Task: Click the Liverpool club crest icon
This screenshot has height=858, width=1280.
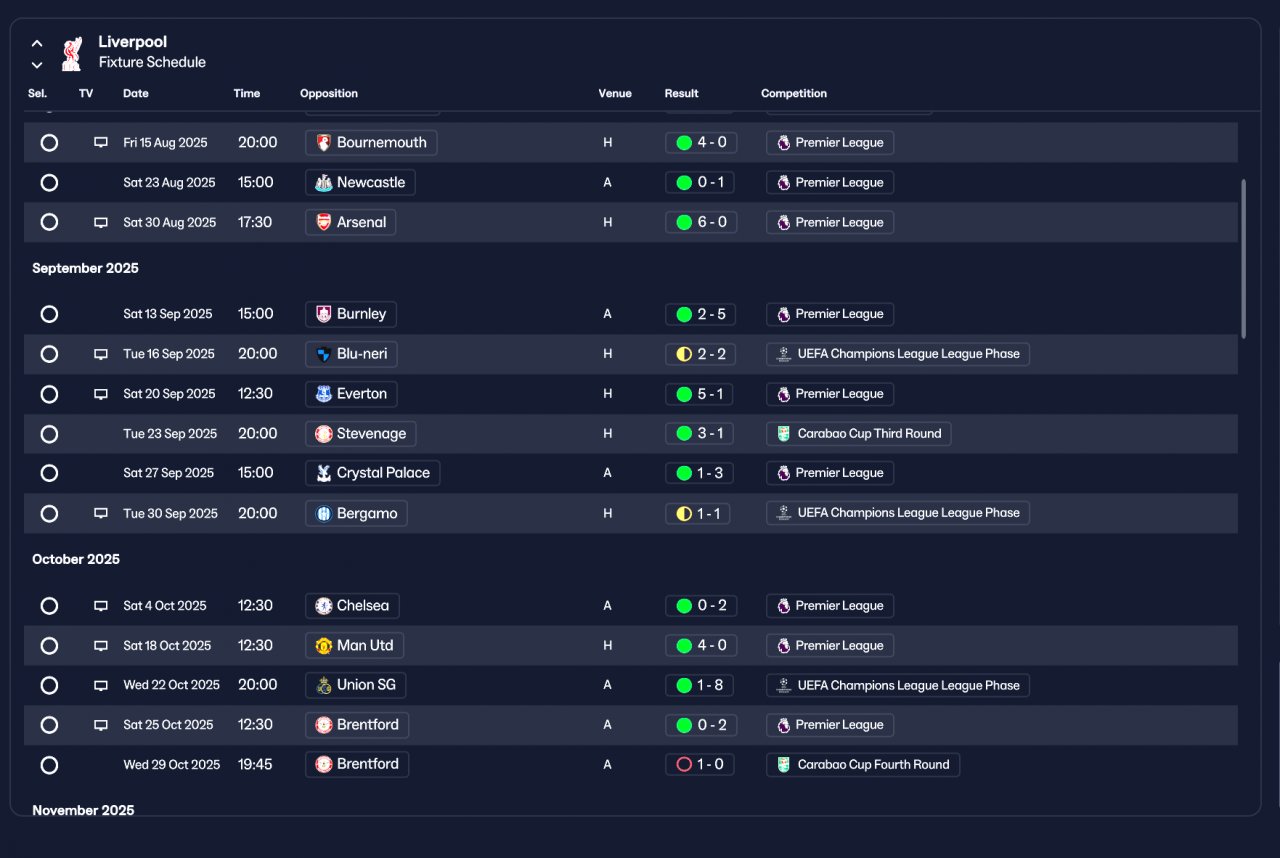Action: [x=72, y=53]
